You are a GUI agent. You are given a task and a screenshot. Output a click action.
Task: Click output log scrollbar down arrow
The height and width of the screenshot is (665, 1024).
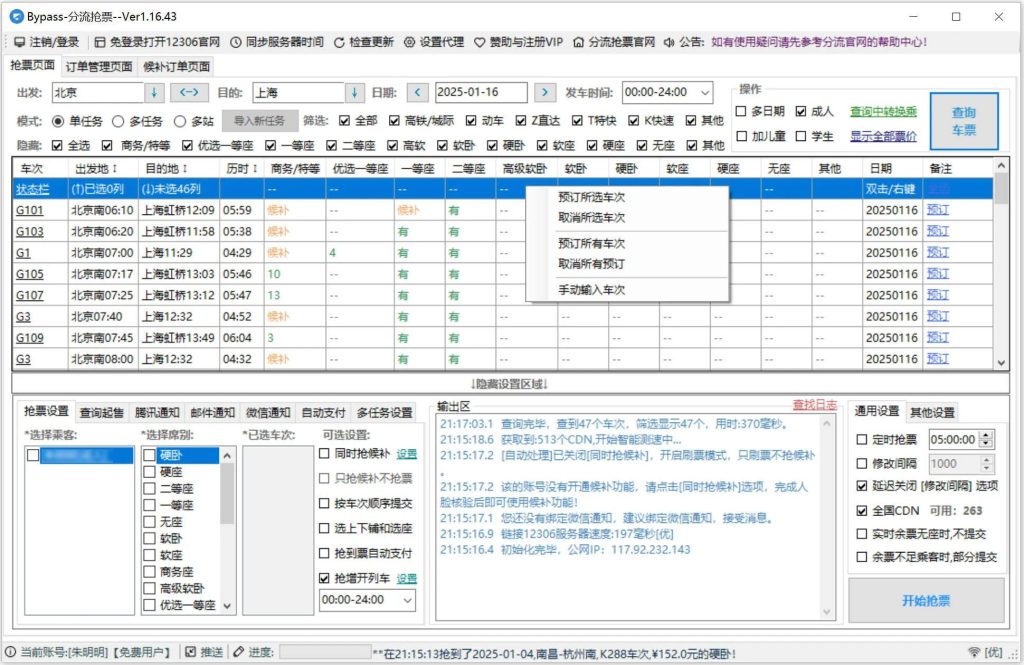pos(827,611)
